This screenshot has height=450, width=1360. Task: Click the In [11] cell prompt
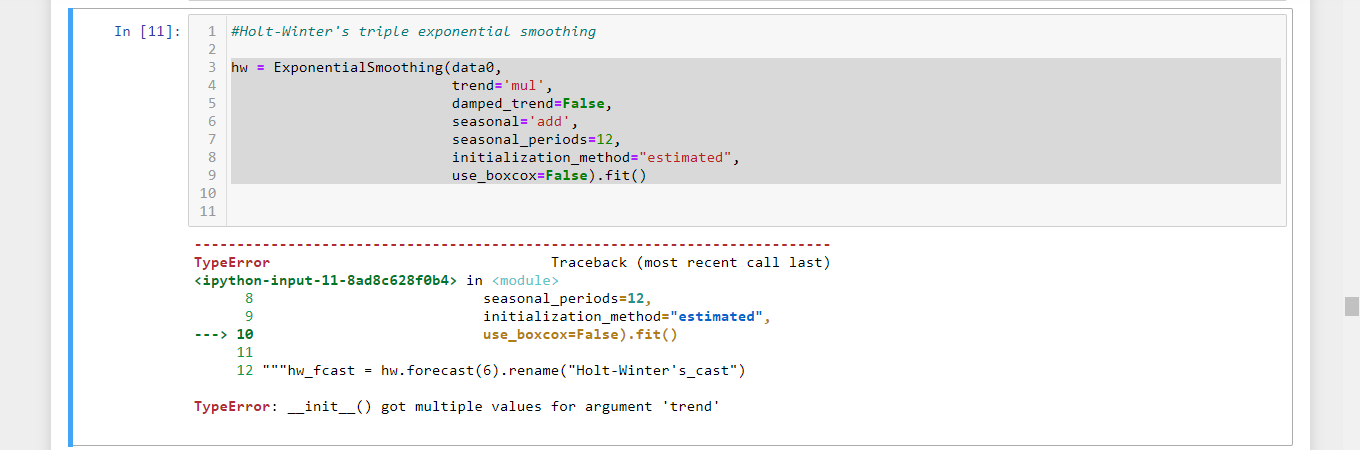coord(147,31)
